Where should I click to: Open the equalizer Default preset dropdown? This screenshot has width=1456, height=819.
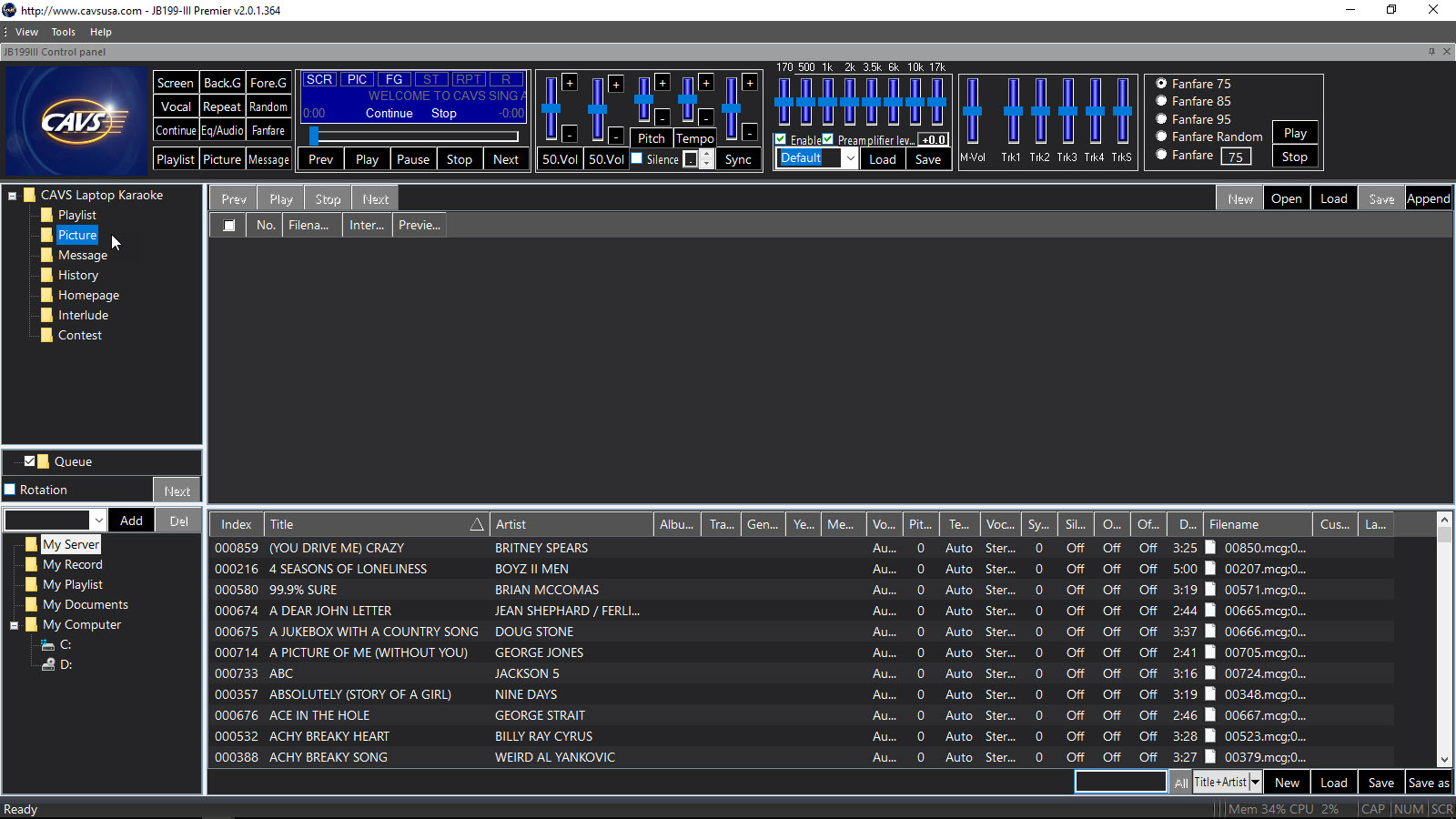tap(850, 158)
